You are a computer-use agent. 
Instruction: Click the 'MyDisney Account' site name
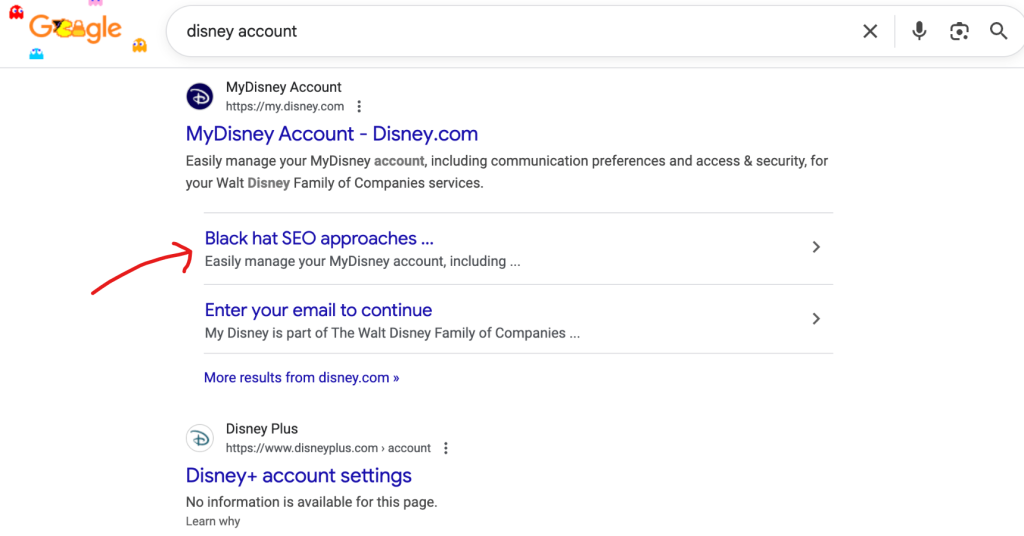click(283, 87)
